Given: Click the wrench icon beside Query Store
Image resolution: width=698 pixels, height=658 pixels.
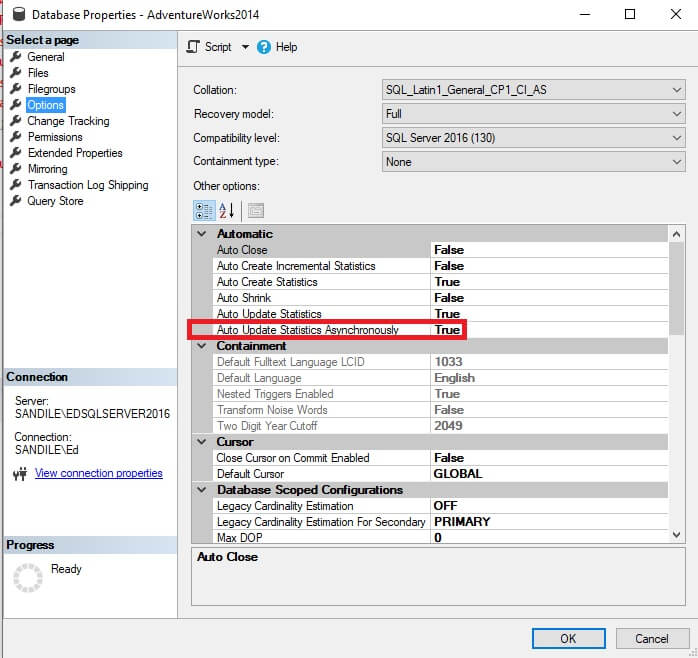Looking at the screenshot, I should tap(16, 201).
